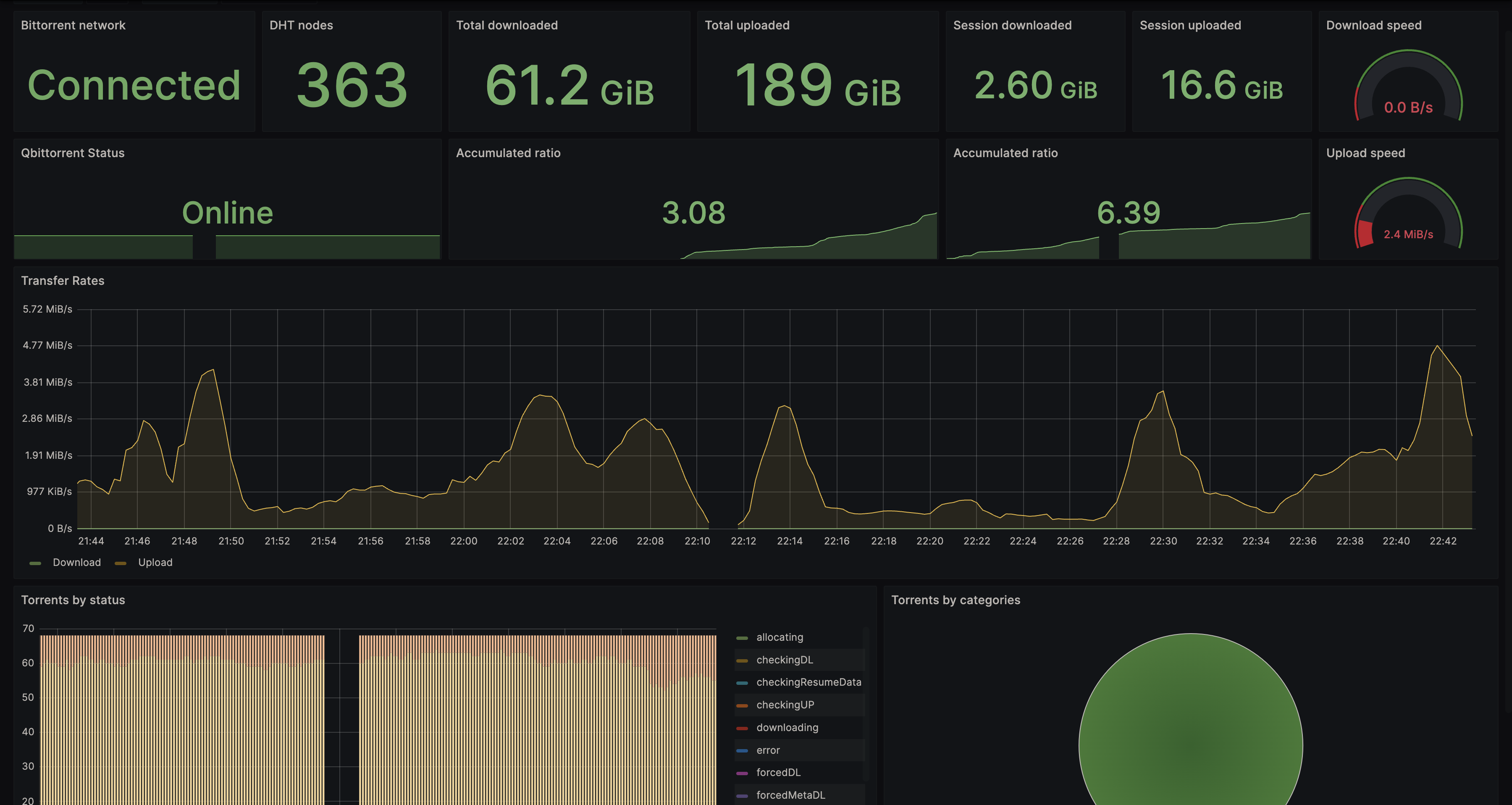Screen dimensions: 1512x805
Task: Click the 977 KiB/s axis label
Action: 49,492
